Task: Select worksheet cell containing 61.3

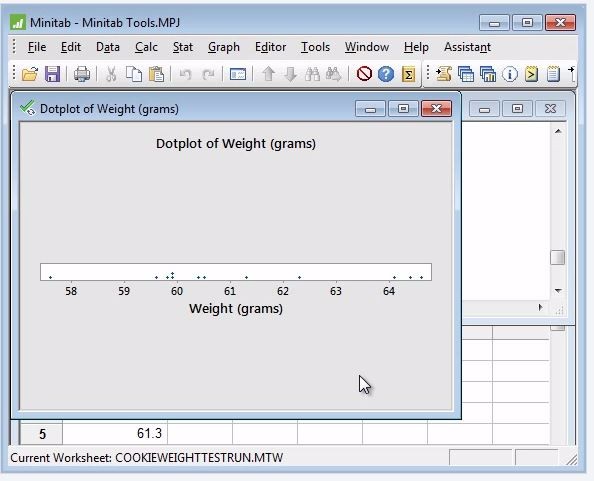Action: tap(115, 433)
